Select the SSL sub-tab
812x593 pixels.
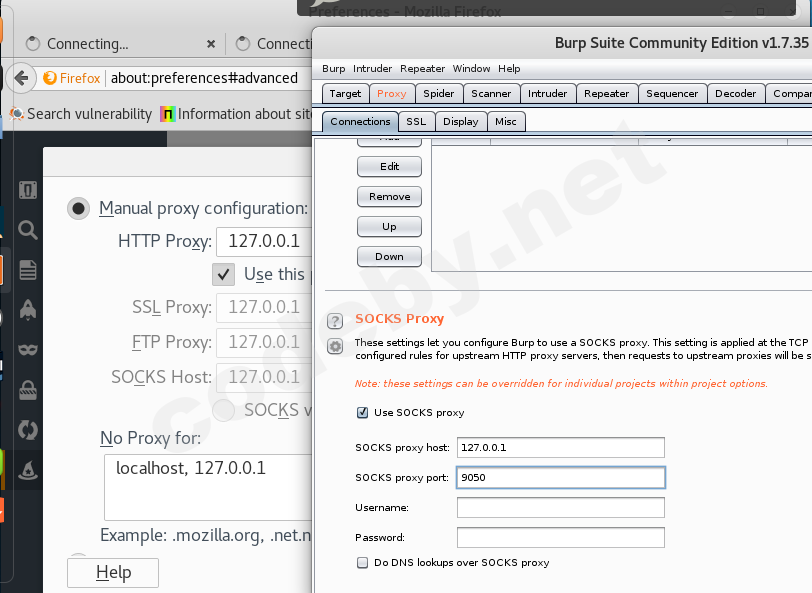(416, 122)
